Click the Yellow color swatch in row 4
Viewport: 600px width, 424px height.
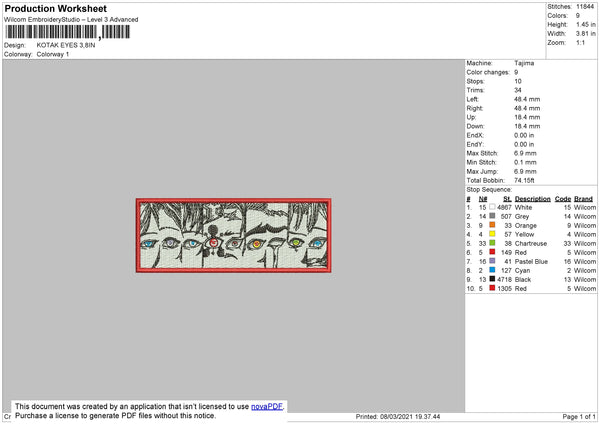coord(492,234)
